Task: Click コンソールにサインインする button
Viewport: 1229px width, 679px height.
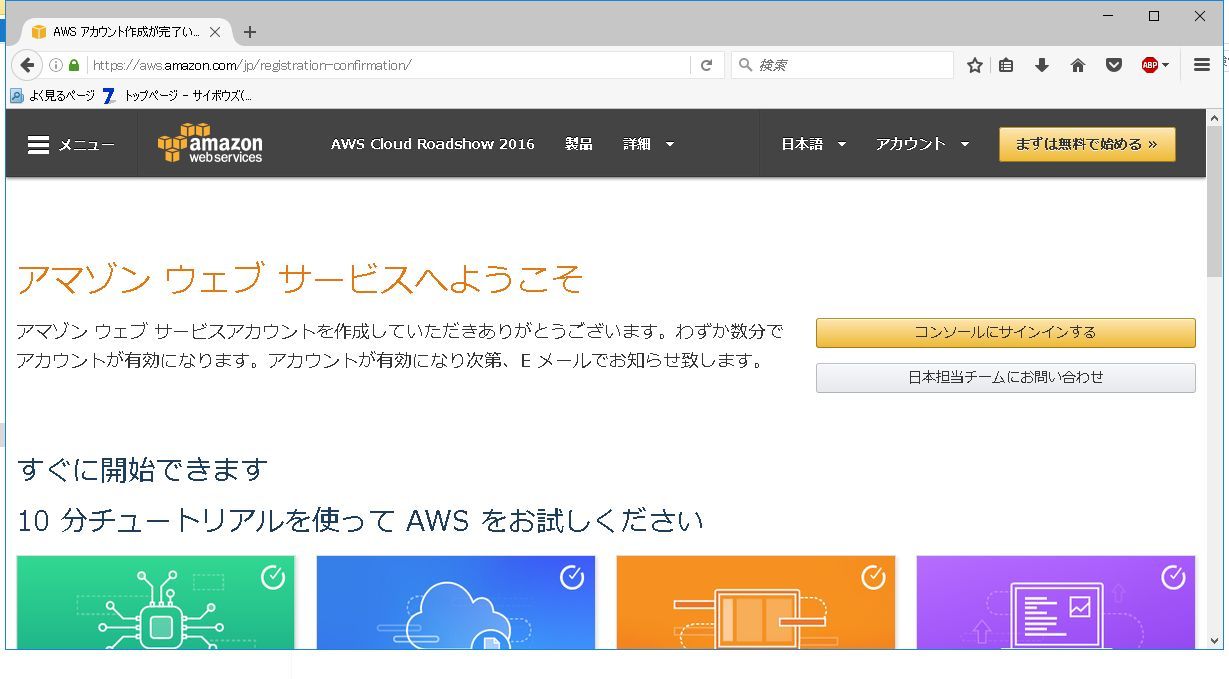Action: click(1005, 332)
